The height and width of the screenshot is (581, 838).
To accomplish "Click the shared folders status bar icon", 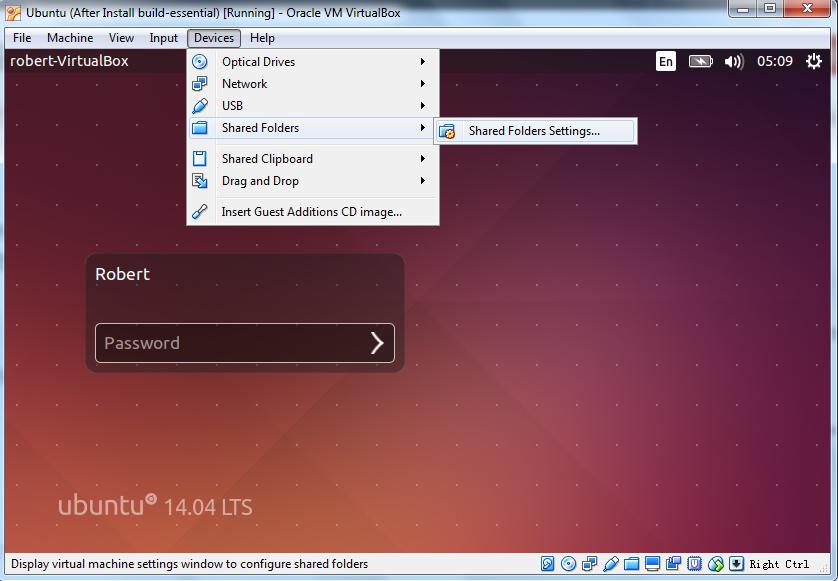I will [x=631, y=564].
